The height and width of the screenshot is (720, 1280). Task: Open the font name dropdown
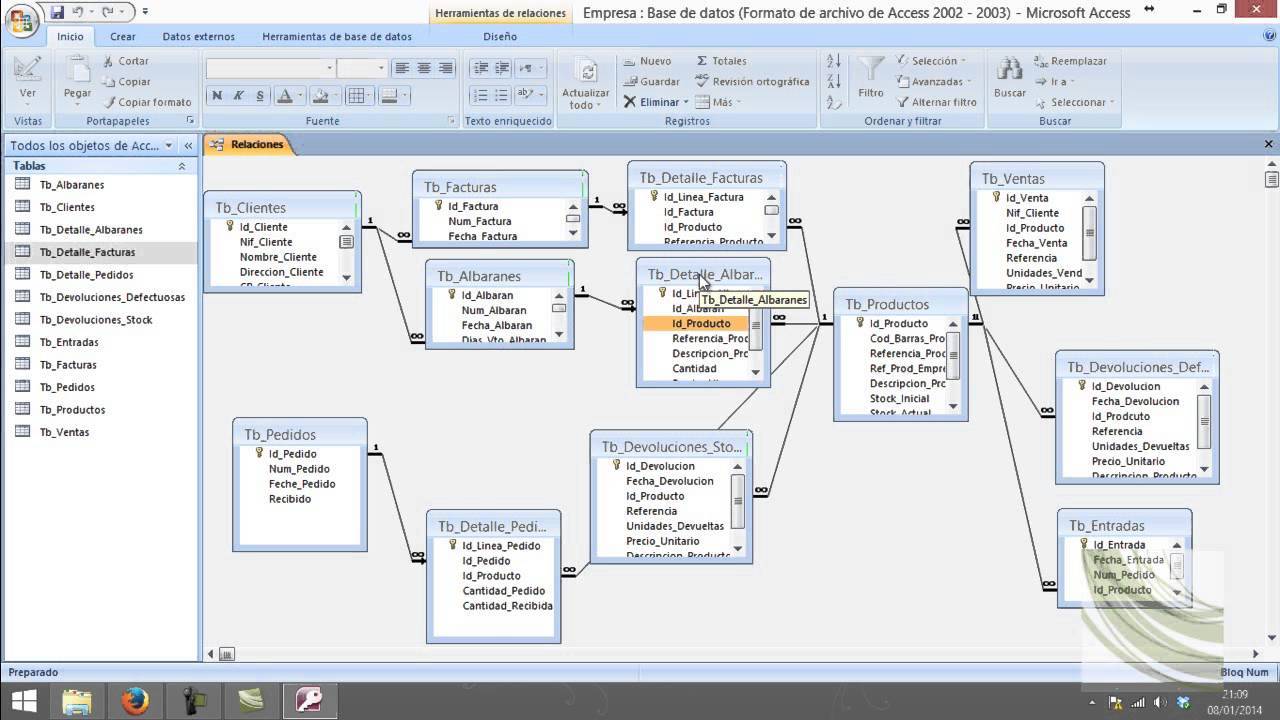point(329,68)
